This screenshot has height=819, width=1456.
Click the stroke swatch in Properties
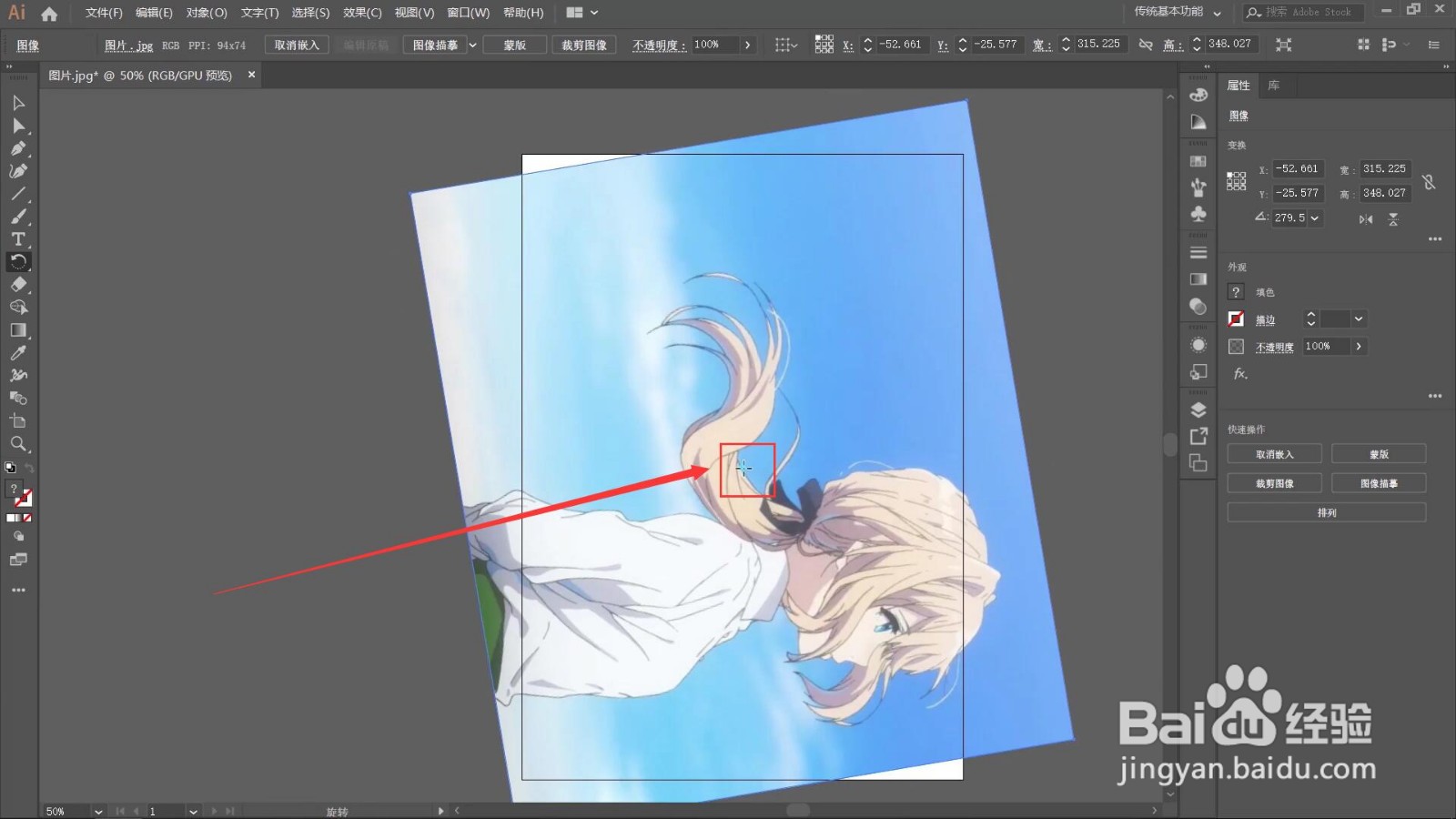1236,318
